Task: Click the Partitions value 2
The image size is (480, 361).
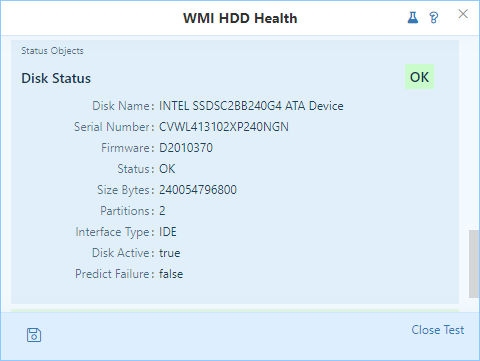Action: [x=162, y=211]
